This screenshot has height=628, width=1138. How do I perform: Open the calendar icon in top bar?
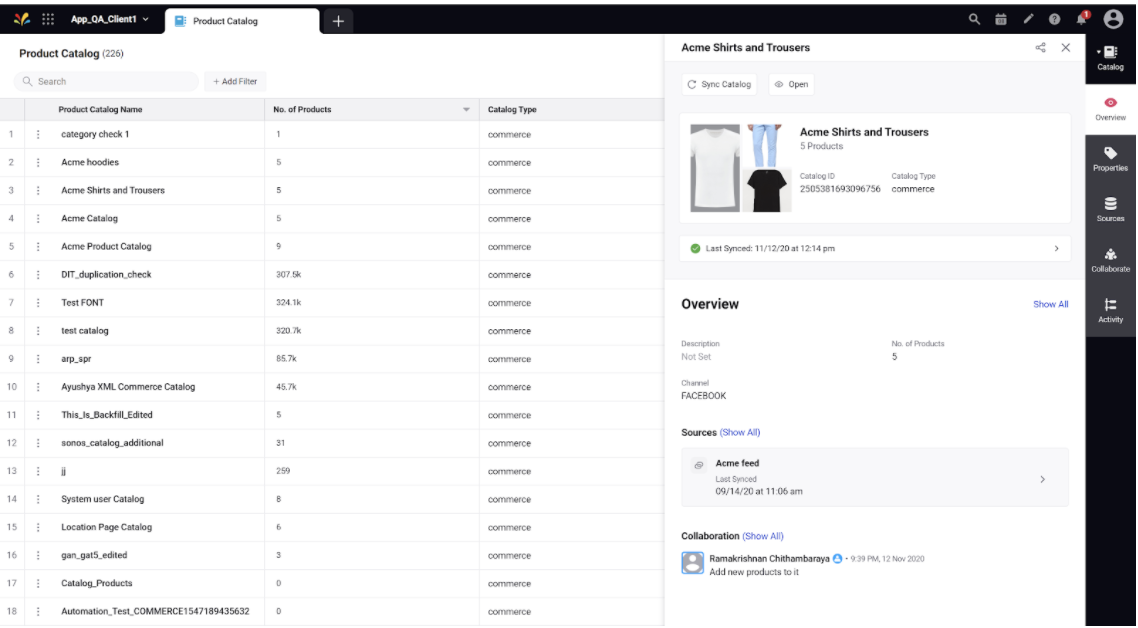point(1000,20)
